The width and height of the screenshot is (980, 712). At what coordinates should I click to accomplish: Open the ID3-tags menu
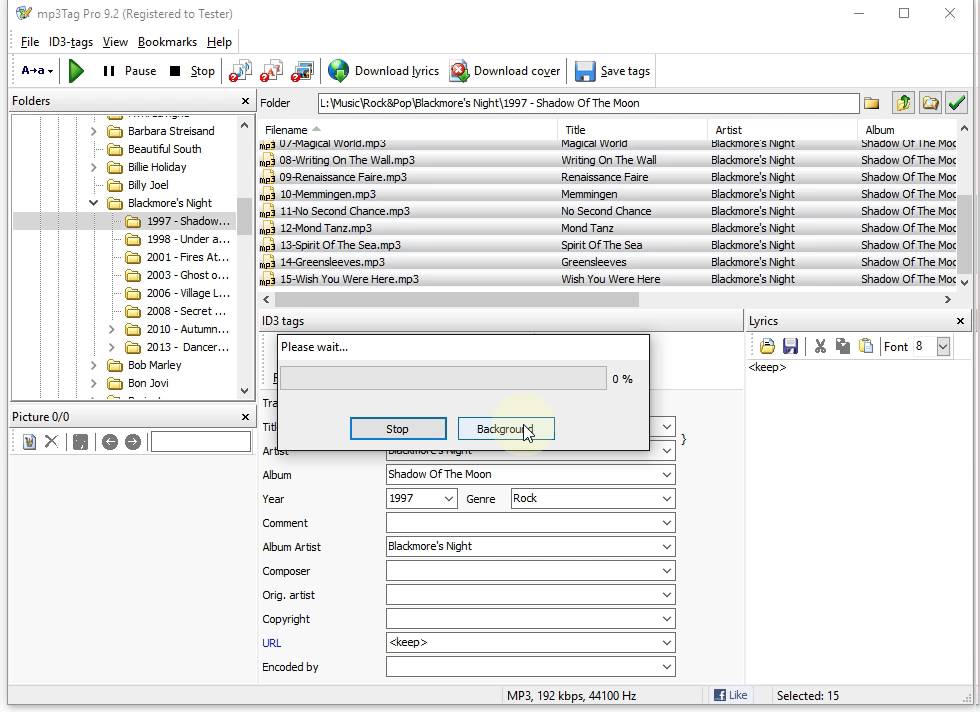click(x=71, y=42)
